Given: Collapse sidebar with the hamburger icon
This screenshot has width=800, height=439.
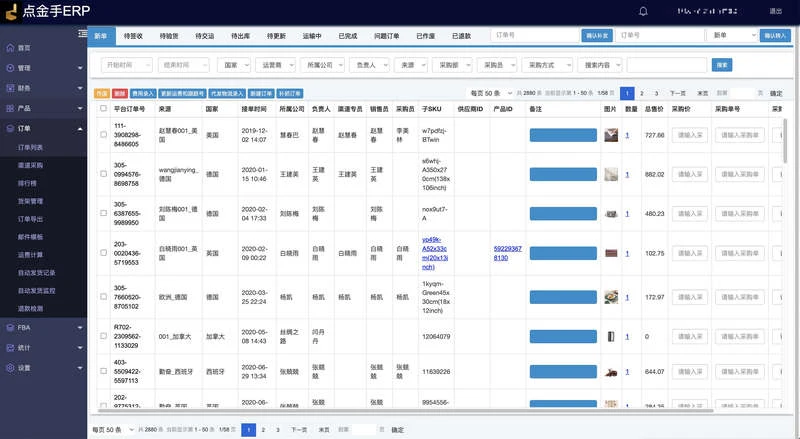Looking at the screenshot, I should click(83, 34).
